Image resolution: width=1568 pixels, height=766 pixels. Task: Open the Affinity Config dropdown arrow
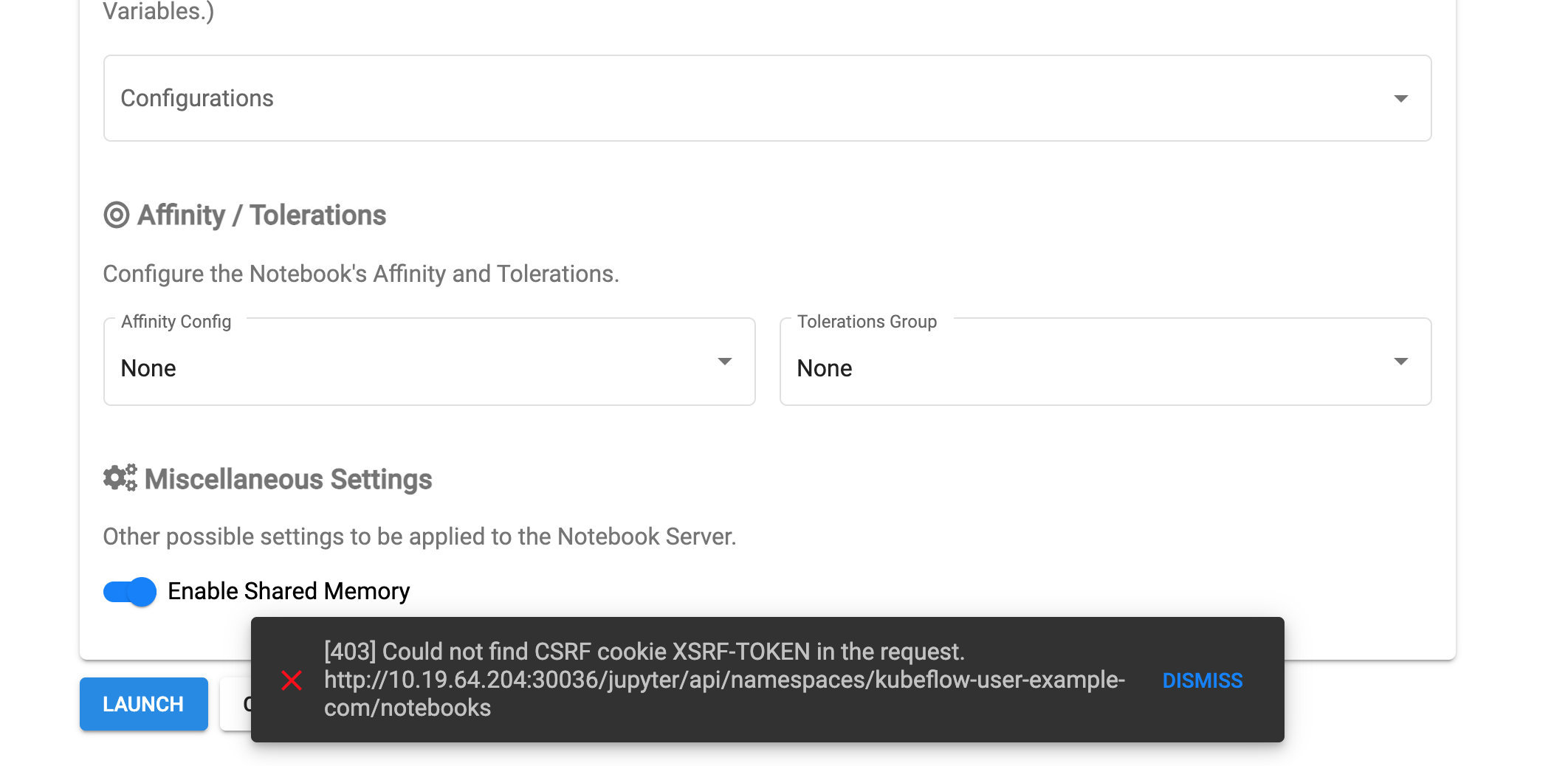click(724, 362)
